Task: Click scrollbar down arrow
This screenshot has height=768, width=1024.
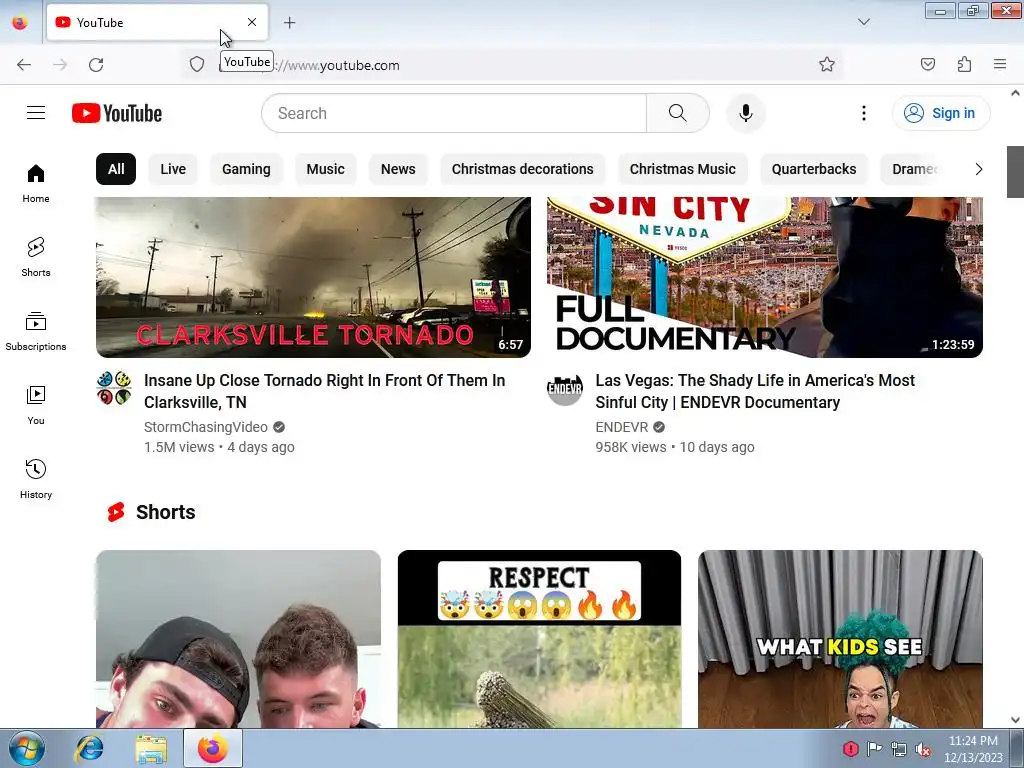Action: (1015, 720)
